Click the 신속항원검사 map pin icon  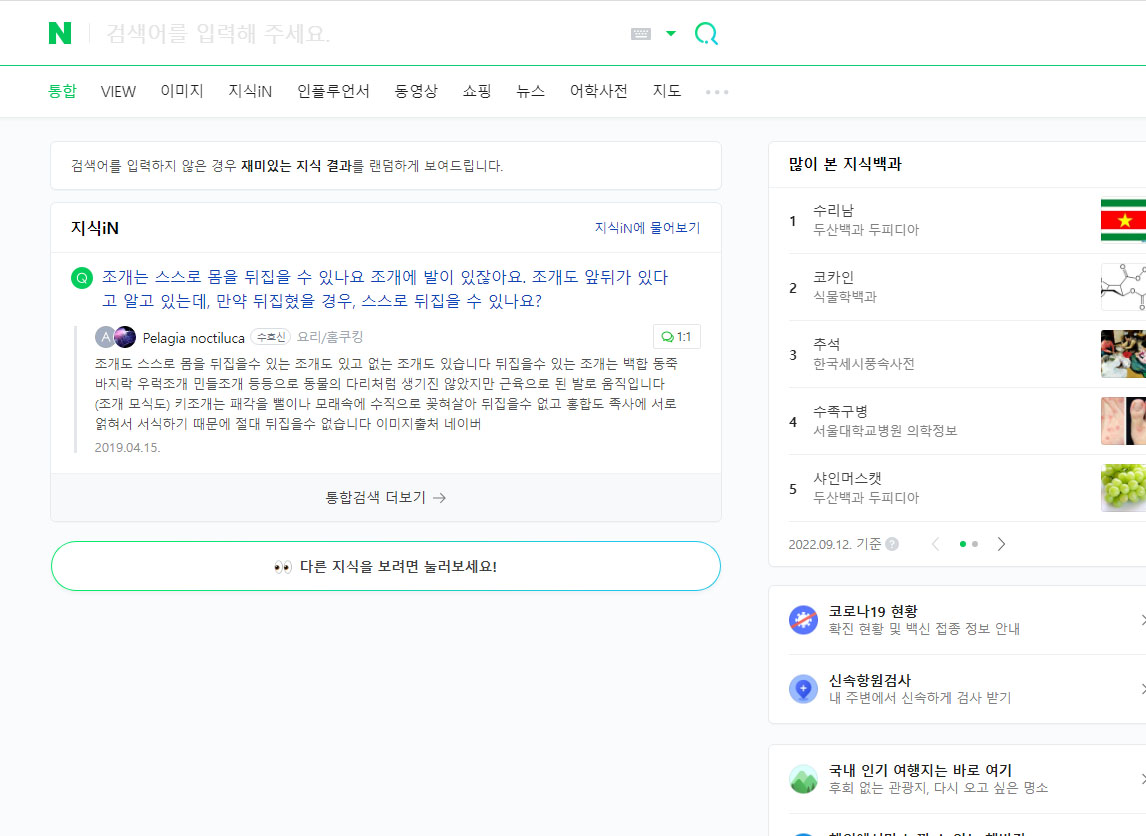[x=803, y=688]
